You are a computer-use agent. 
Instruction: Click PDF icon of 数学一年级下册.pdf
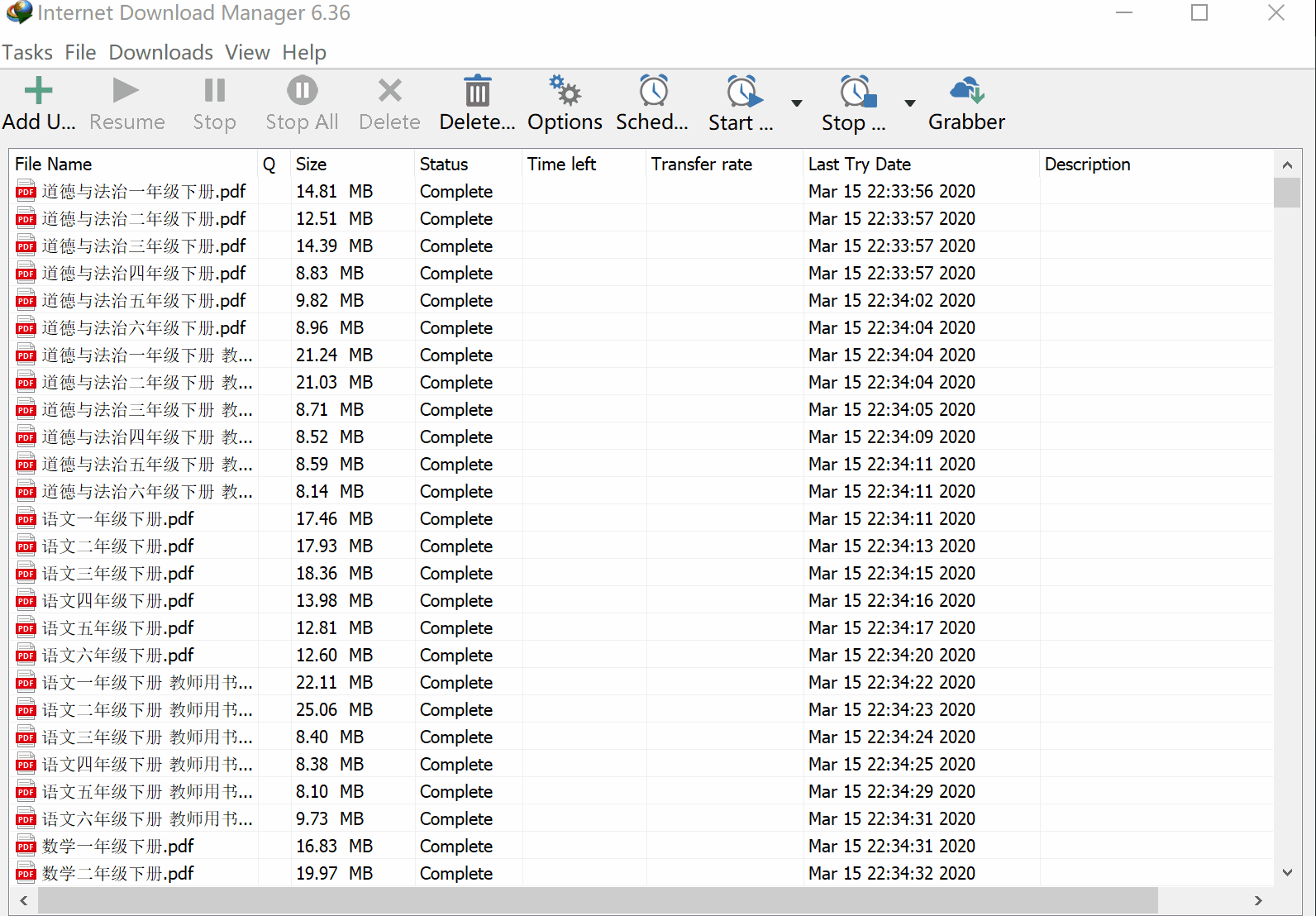[x=26, y=846]
